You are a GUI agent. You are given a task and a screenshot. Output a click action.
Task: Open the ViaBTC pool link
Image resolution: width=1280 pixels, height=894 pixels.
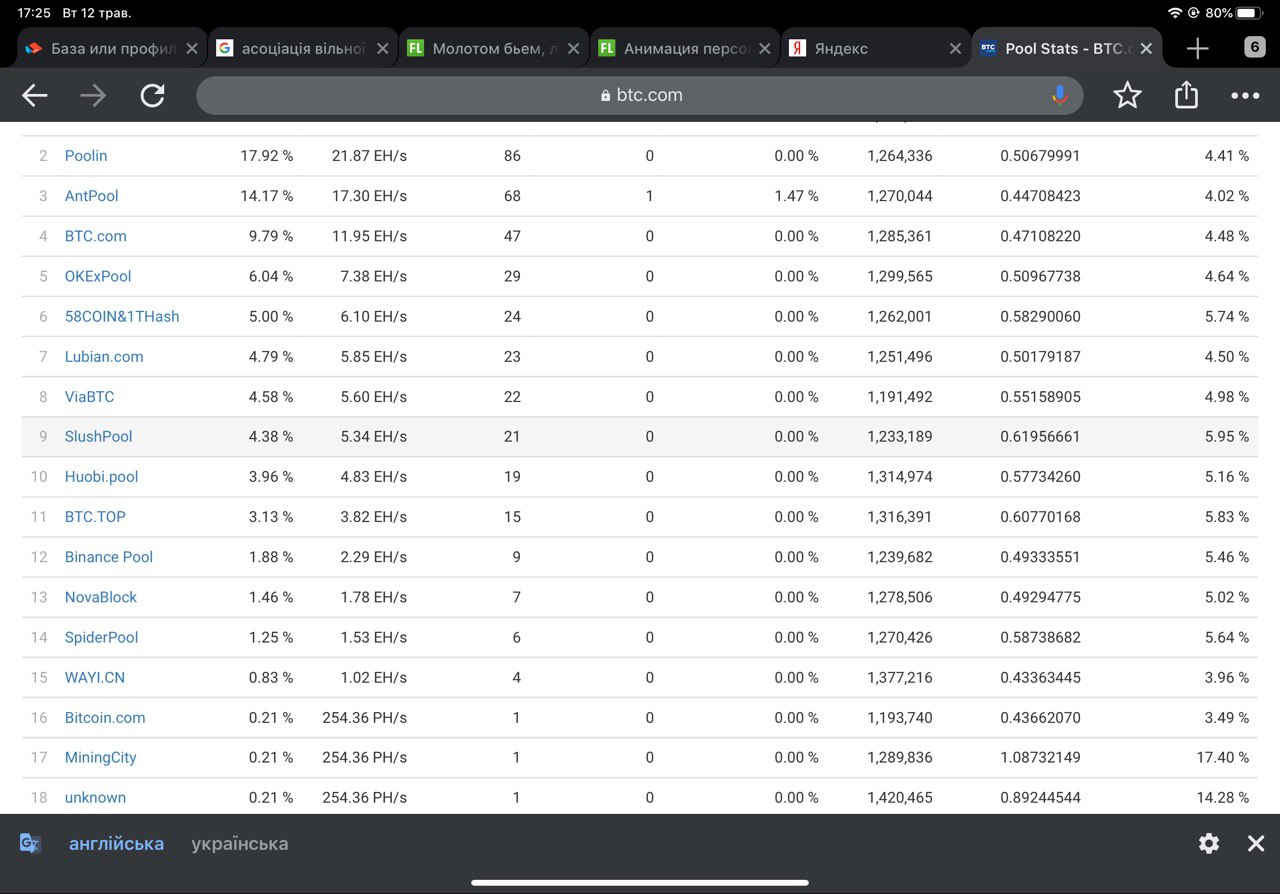click(90, 396)
